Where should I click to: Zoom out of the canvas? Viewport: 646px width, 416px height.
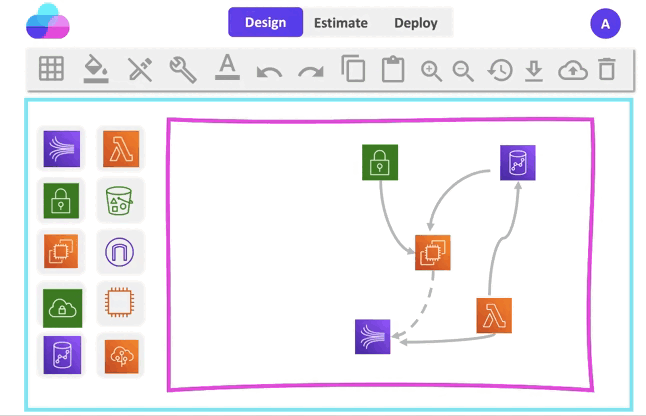coord(463,71)
